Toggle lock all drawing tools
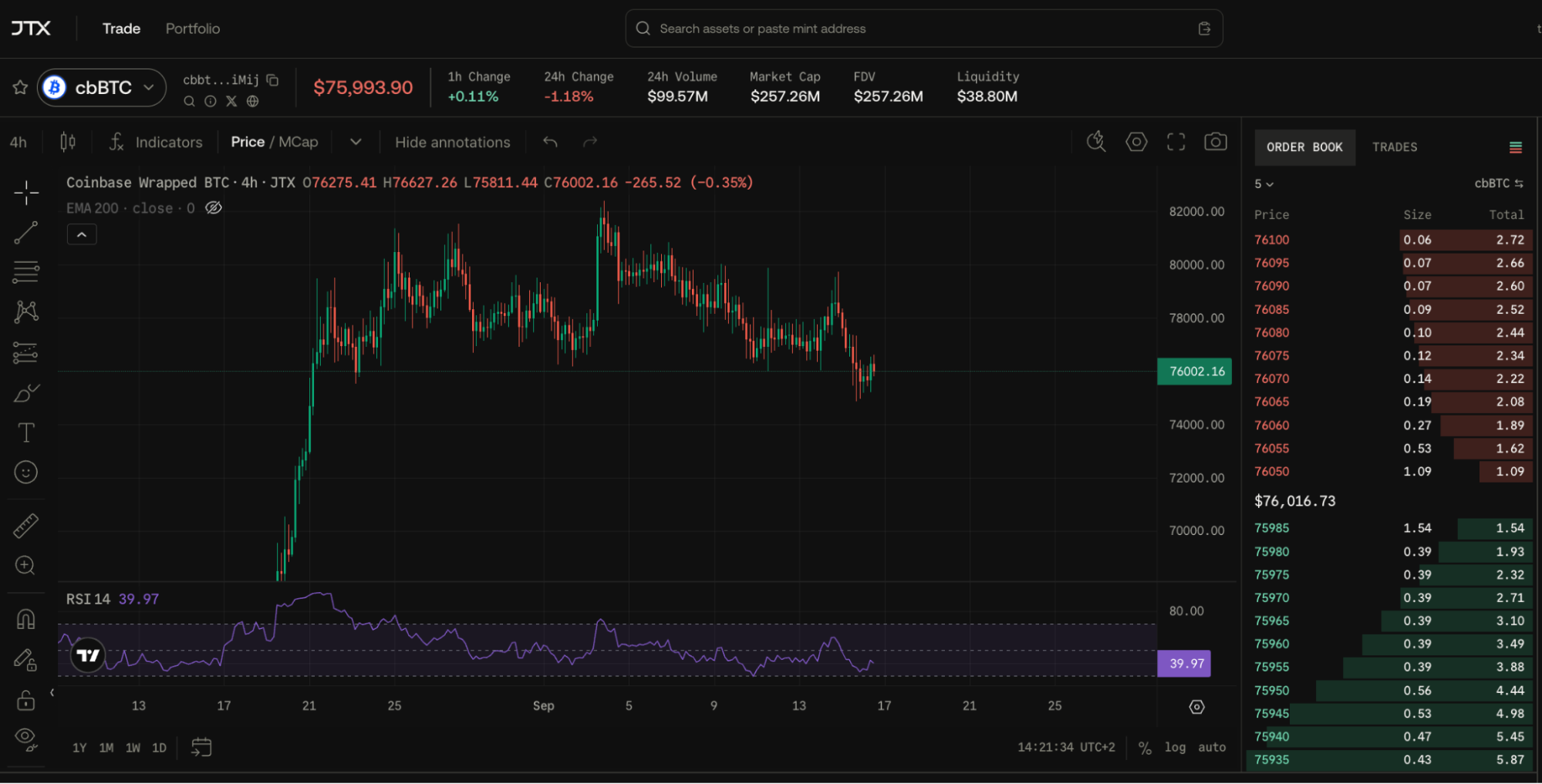1542x784 pixels. point(26,700)
